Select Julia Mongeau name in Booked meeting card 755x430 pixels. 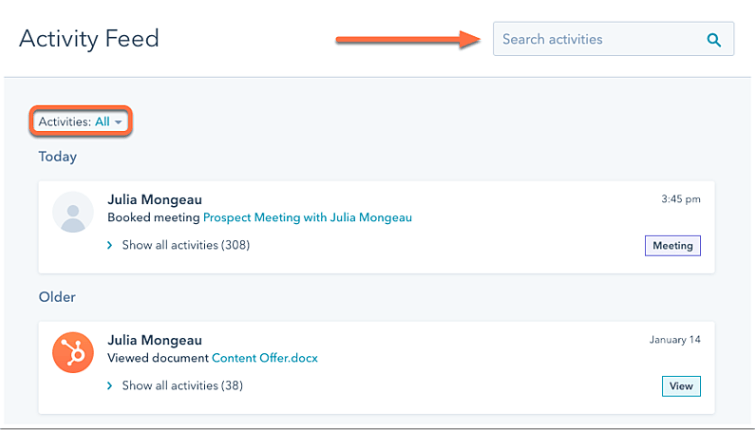coord(155,199)
